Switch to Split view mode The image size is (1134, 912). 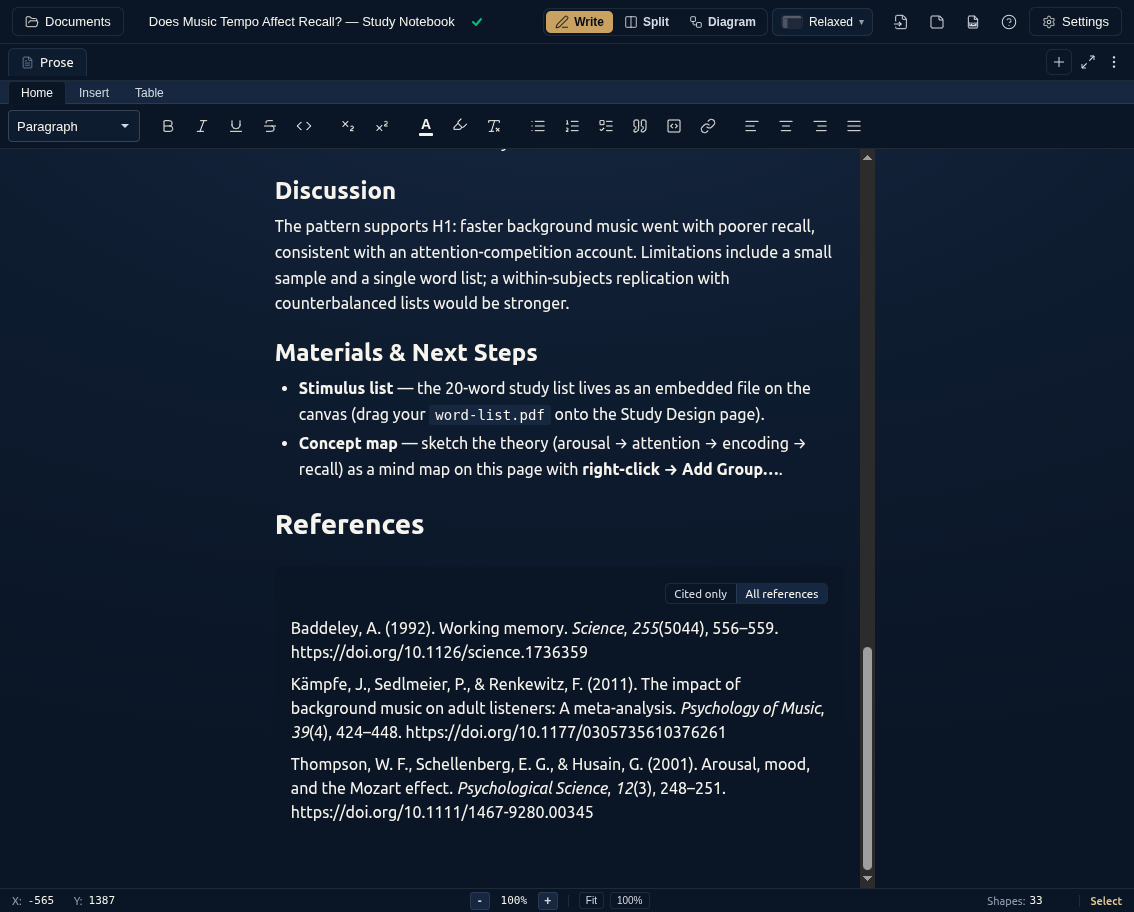click(647, 22)
